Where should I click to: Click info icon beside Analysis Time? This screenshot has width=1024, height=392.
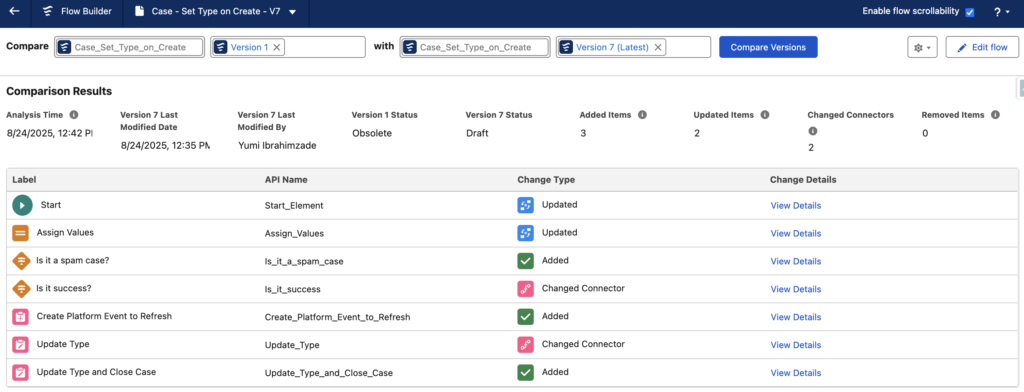point(74,115)
